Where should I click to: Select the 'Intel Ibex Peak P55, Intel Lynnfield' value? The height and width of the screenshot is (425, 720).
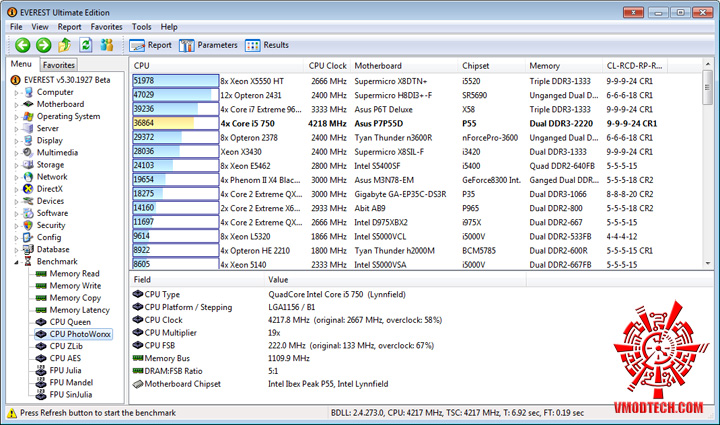[x=328, y=384]
